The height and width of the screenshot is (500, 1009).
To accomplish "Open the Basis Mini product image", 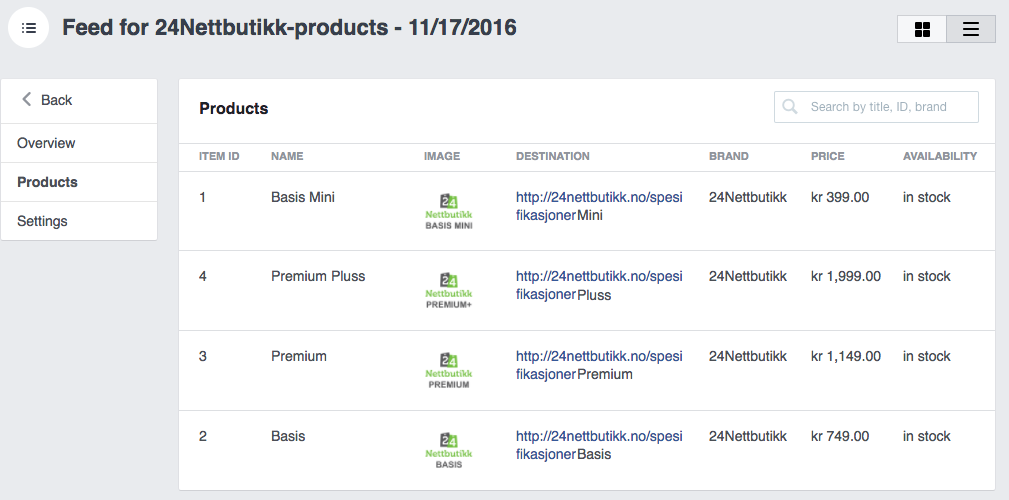I will (449, 211).
